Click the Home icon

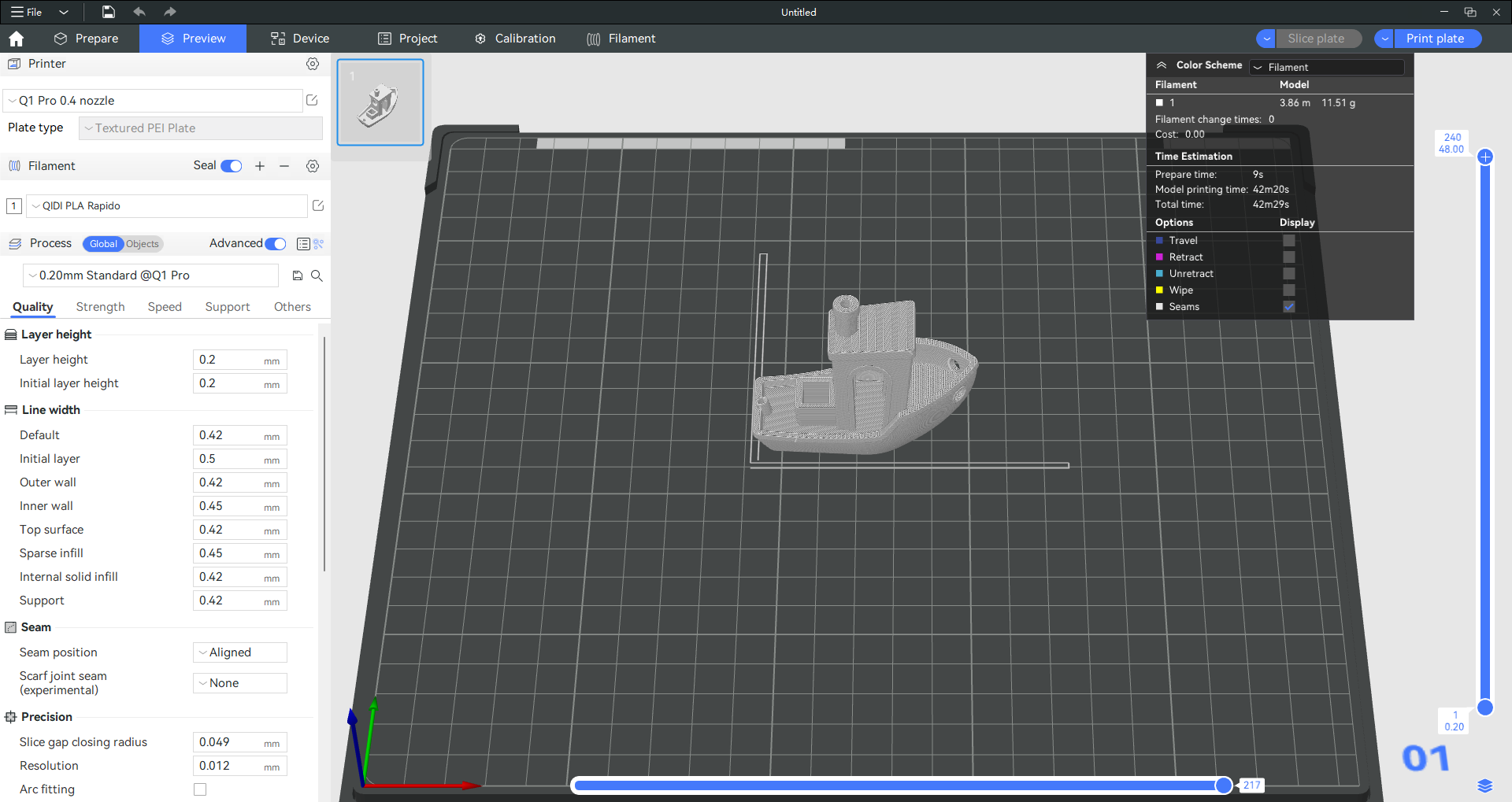coord(17,39)
